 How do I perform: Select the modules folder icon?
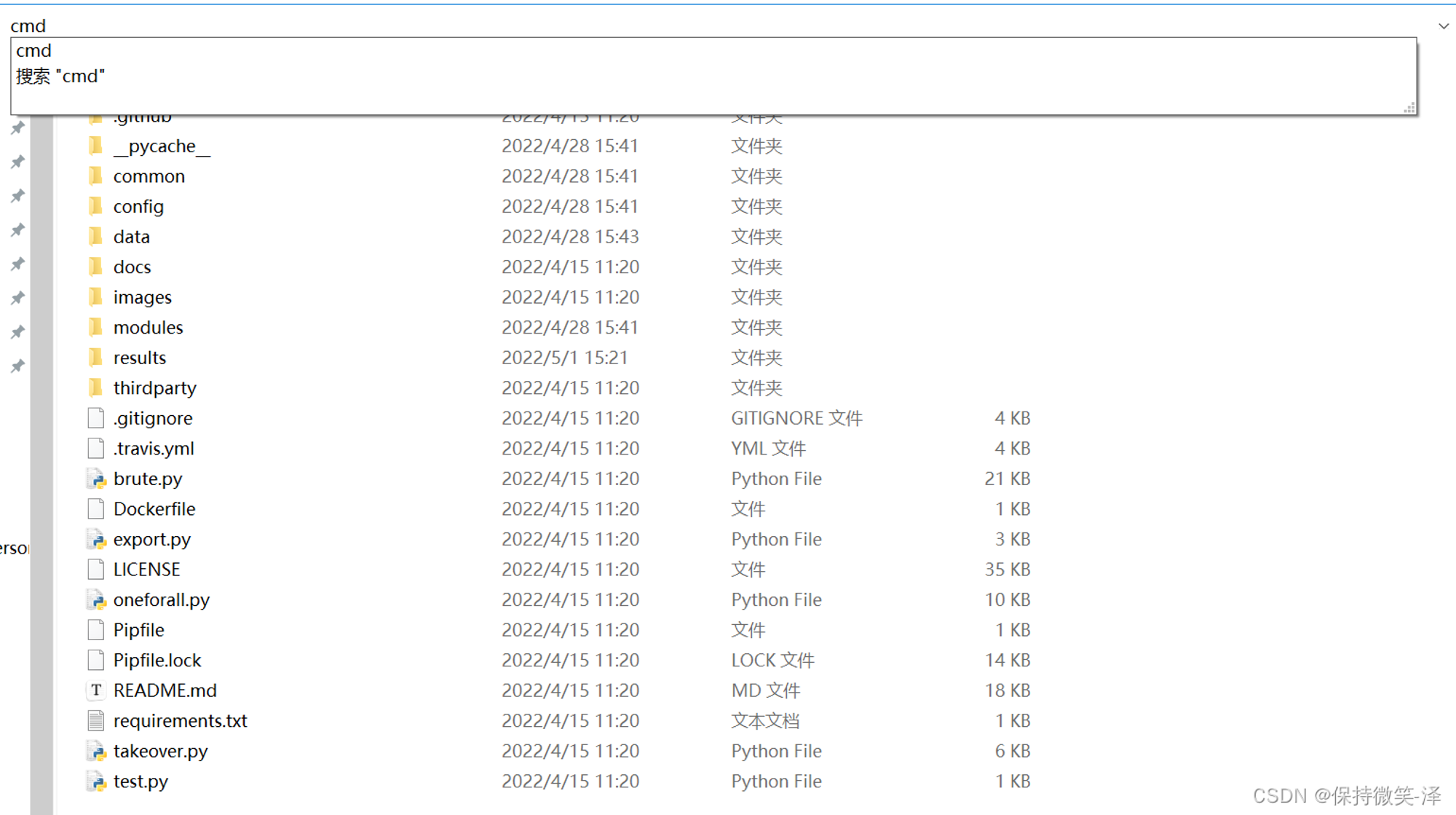[x=95, y=327]
